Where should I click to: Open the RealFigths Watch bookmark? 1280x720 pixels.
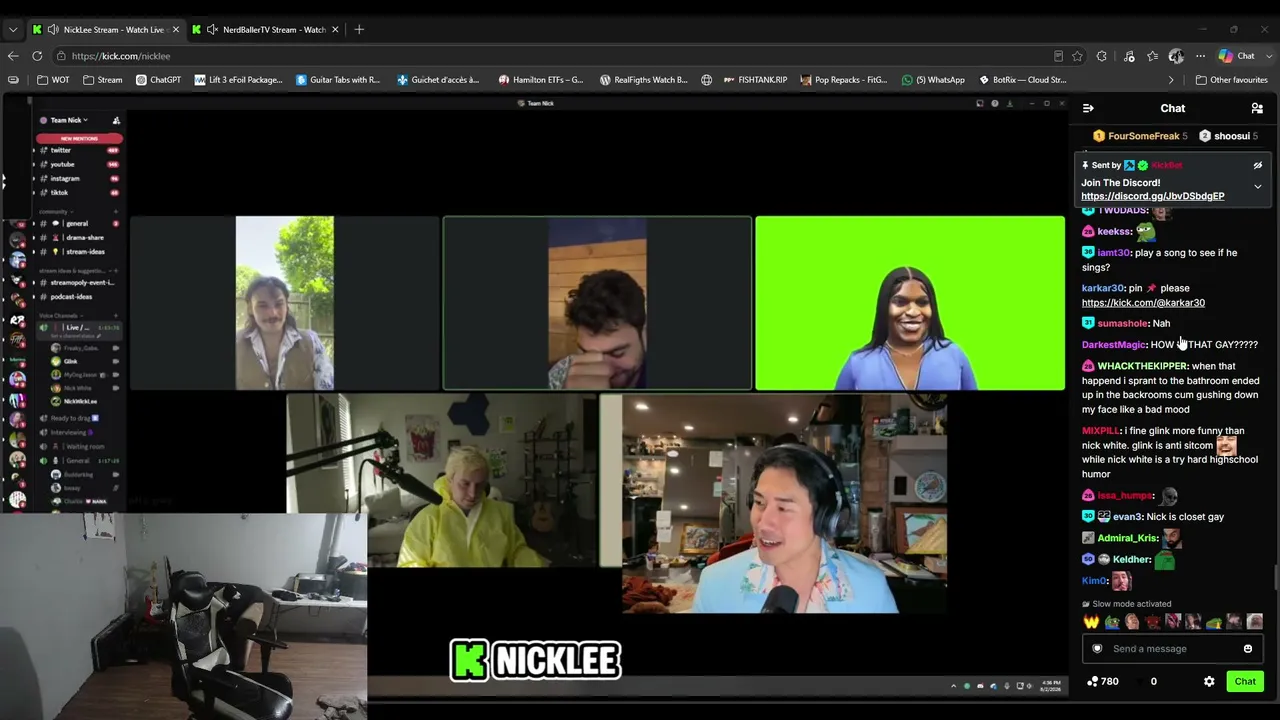[x=643, y=80]
